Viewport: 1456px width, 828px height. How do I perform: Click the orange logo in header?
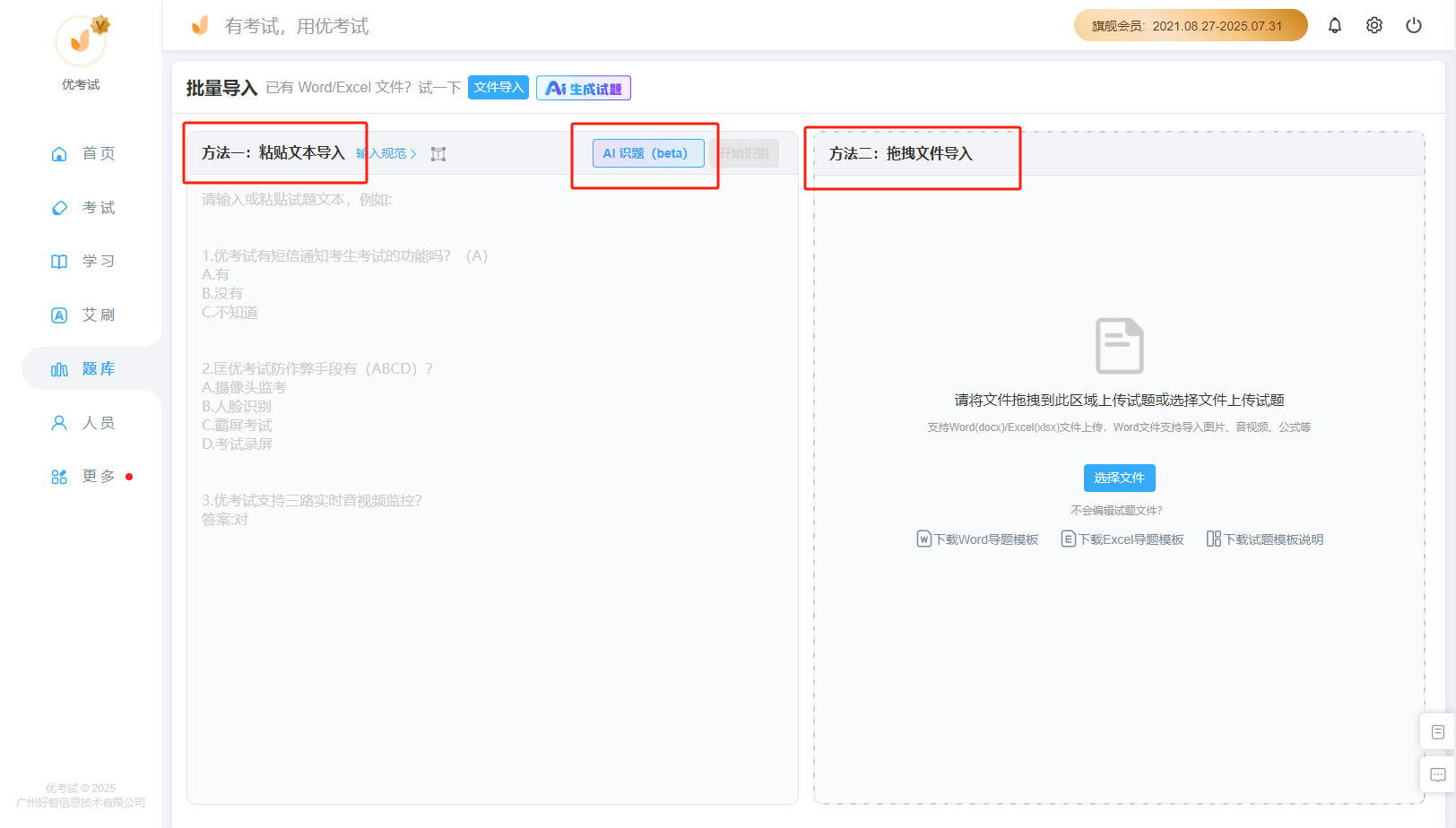coord(200,25)
